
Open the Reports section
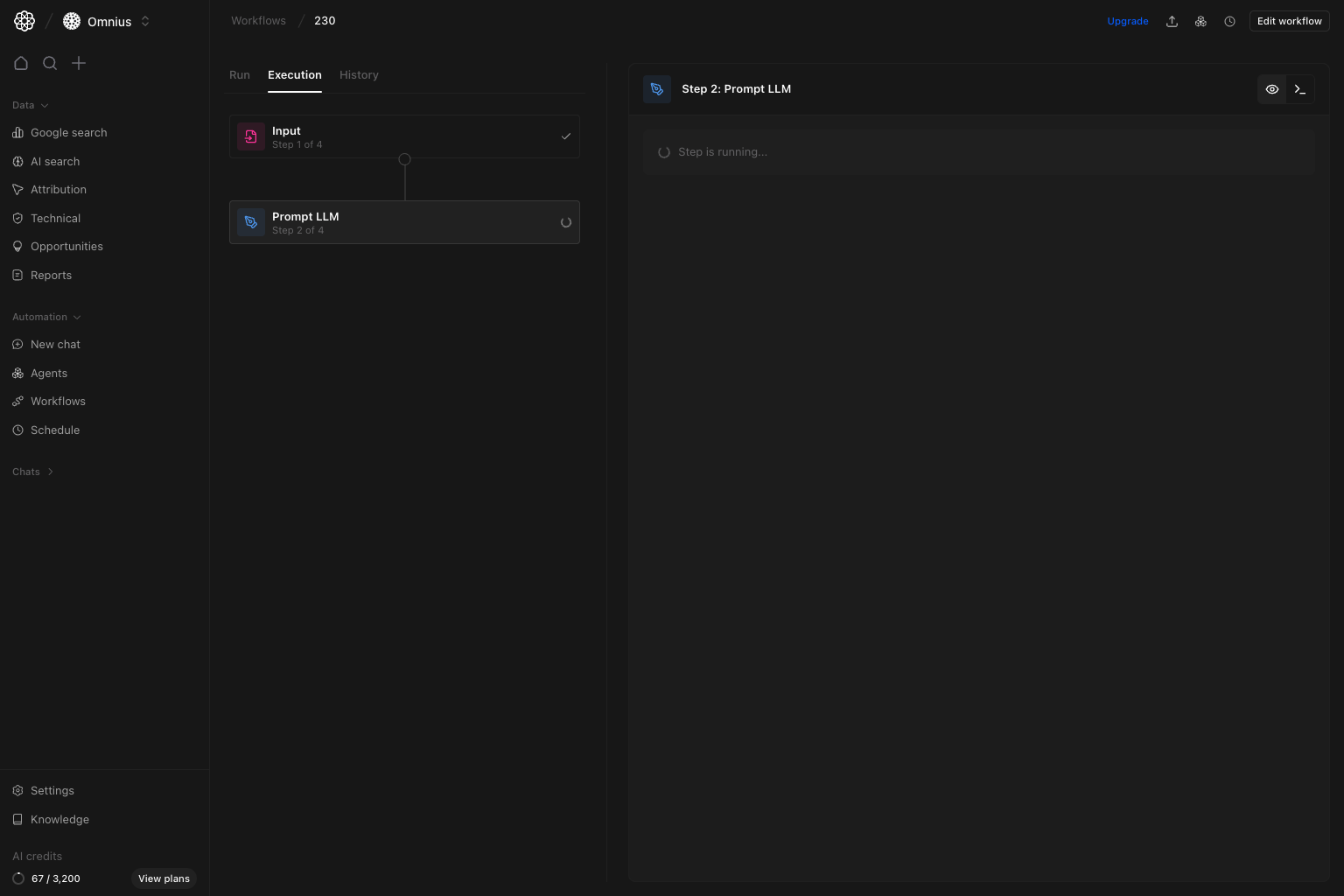(51, 275)
